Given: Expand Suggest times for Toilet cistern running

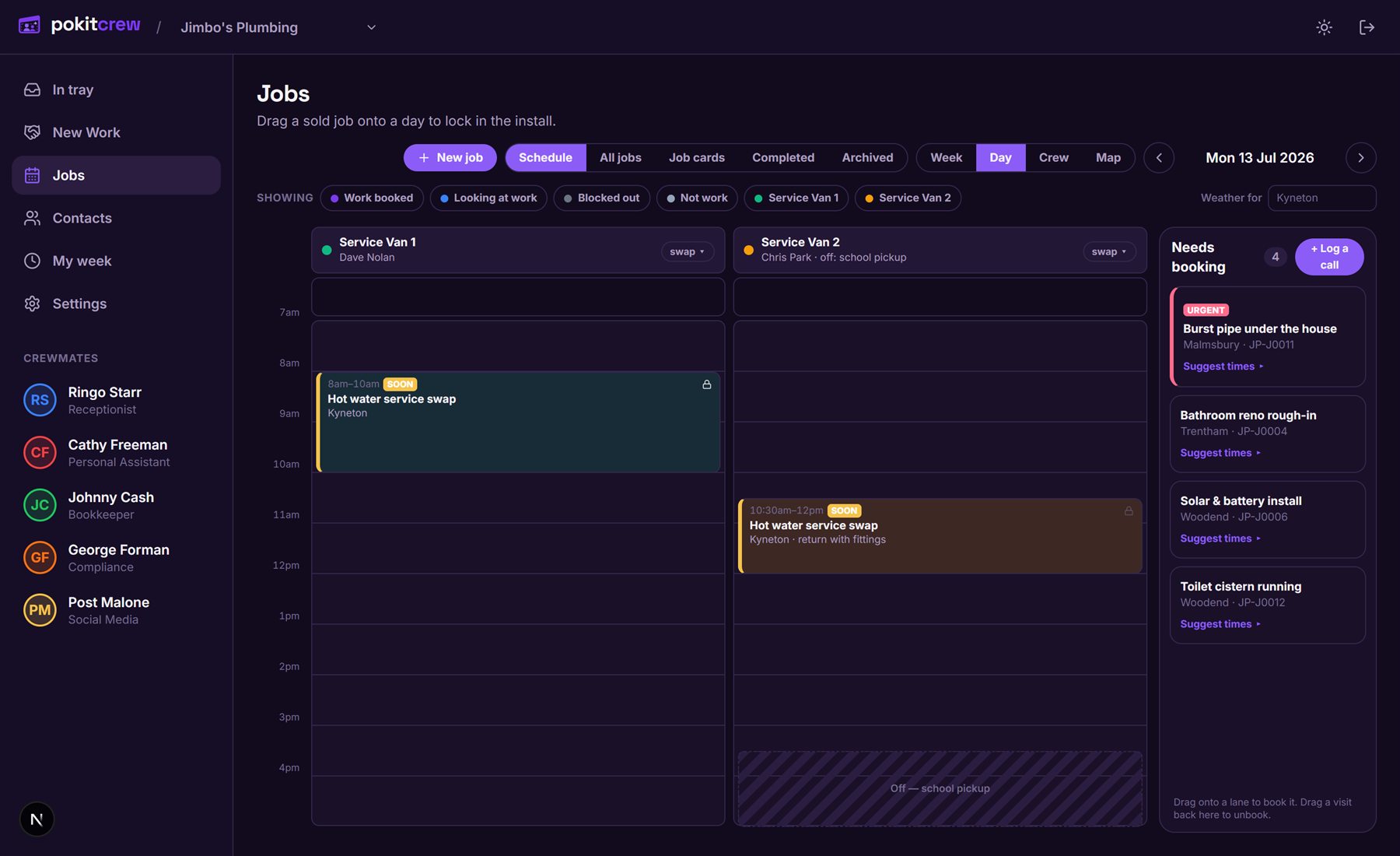Looking at the screenshot, I should (x=1220, y=624).
